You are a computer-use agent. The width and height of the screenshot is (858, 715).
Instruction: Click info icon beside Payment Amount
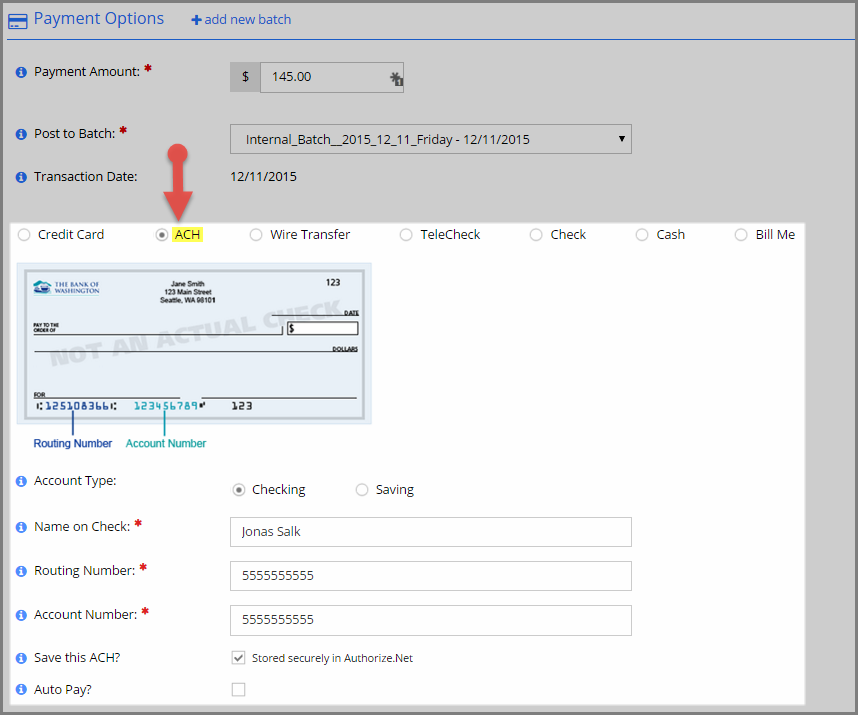click(21, 72)
